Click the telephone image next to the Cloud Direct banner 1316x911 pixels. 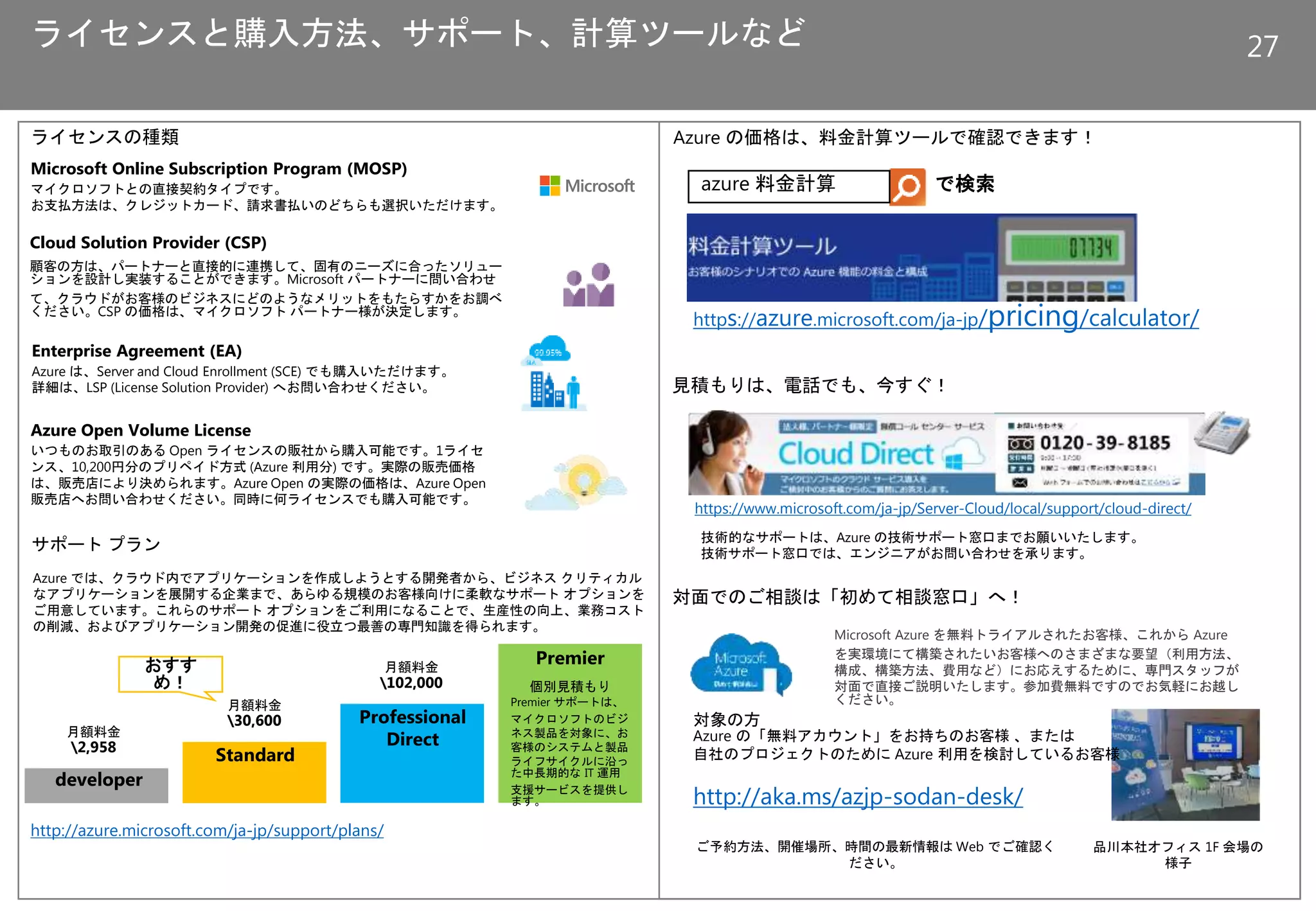pyautogui.click(x=1223, y=432)
